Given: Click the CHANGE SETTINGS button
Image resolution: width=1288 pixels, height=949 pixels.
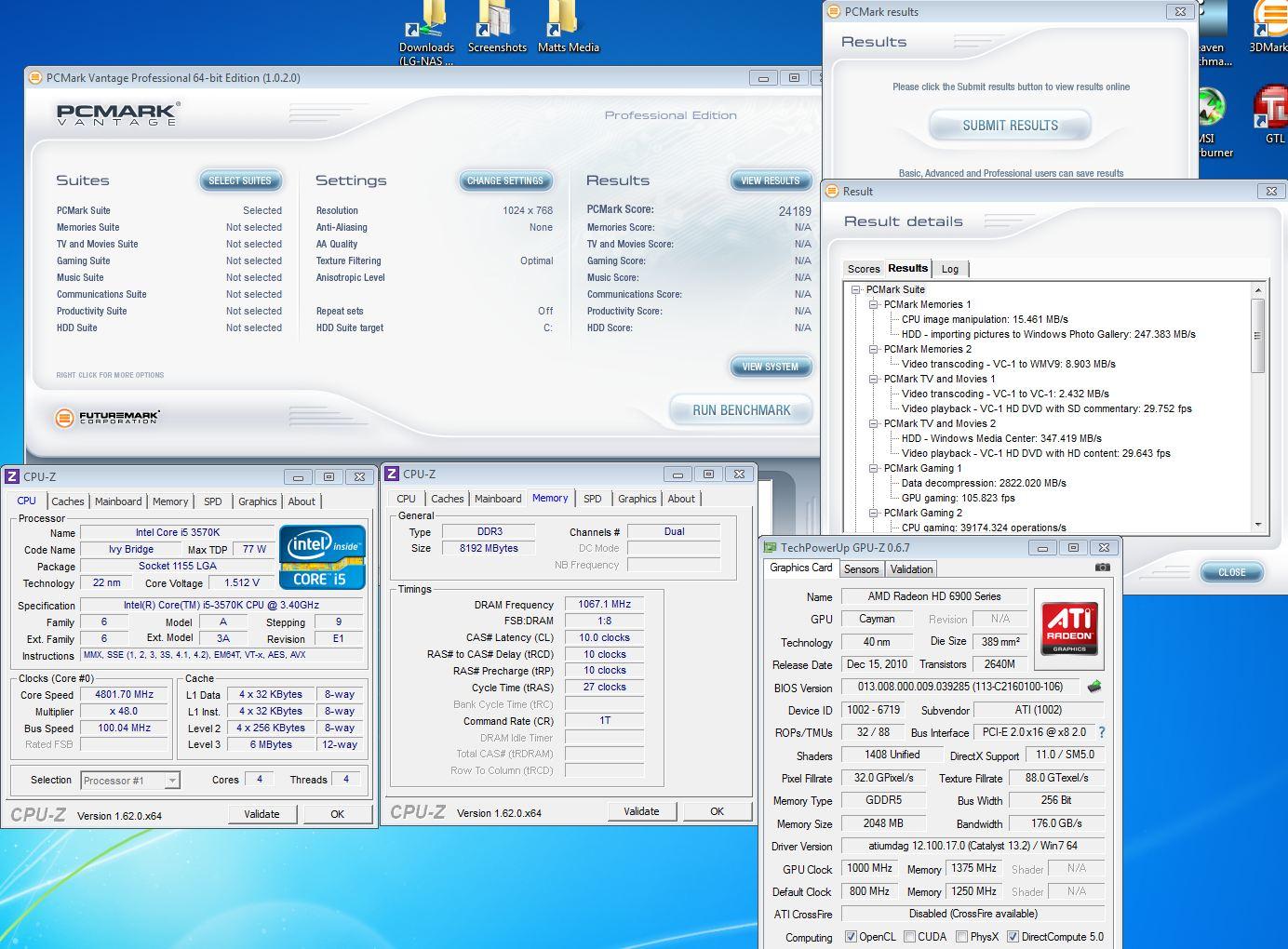Looking at the screenshot, I should [x=505, y=180].
